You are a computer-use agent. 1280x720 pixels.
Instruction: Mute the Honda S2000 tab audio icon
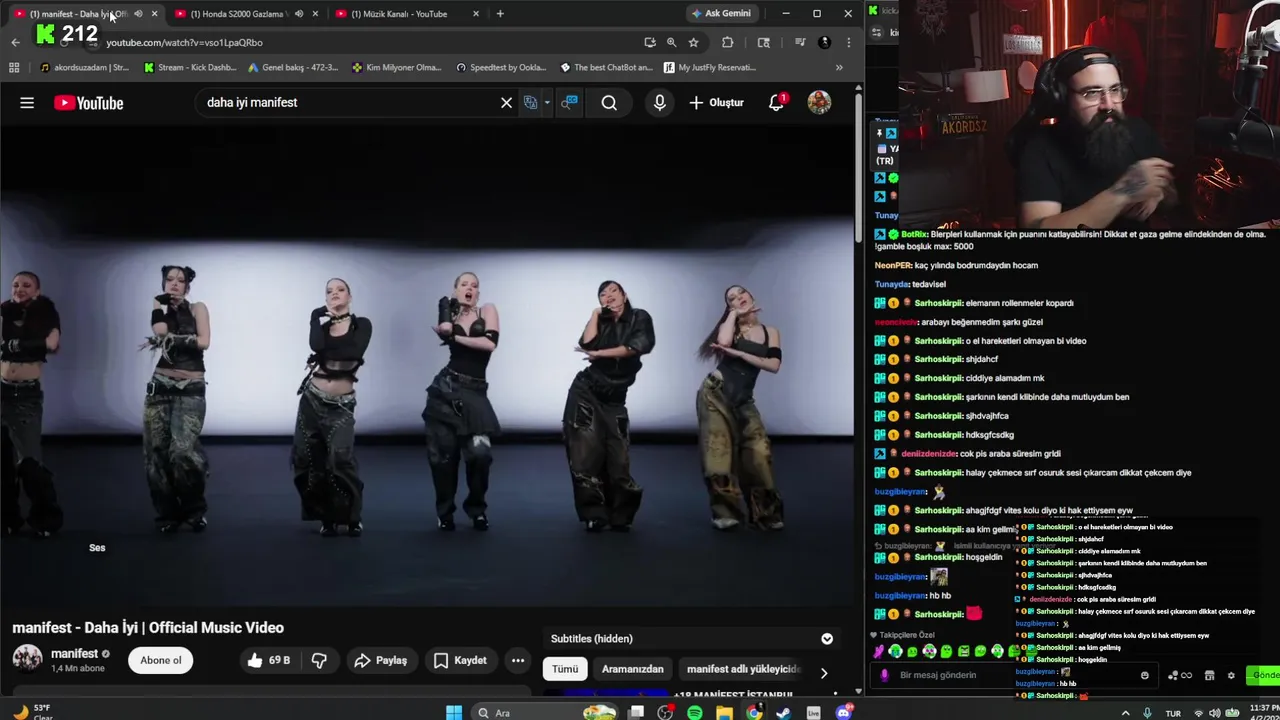point(299,14)
